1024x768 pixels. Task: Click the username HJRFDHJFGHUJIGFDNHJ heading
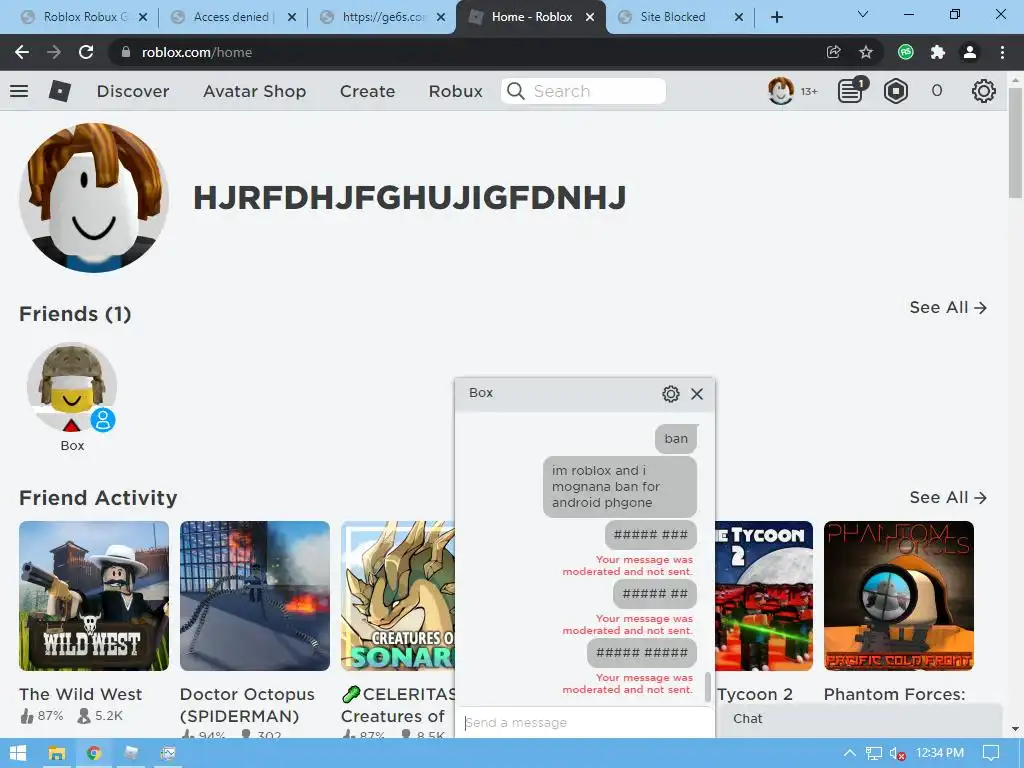409,198
